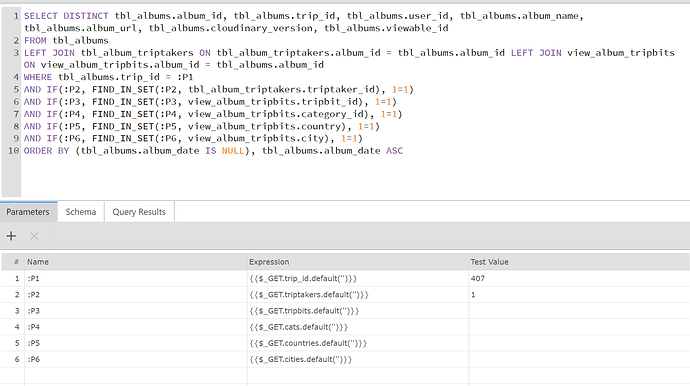
Task: Click the empty test value for :P6
Action: (579, 359)
